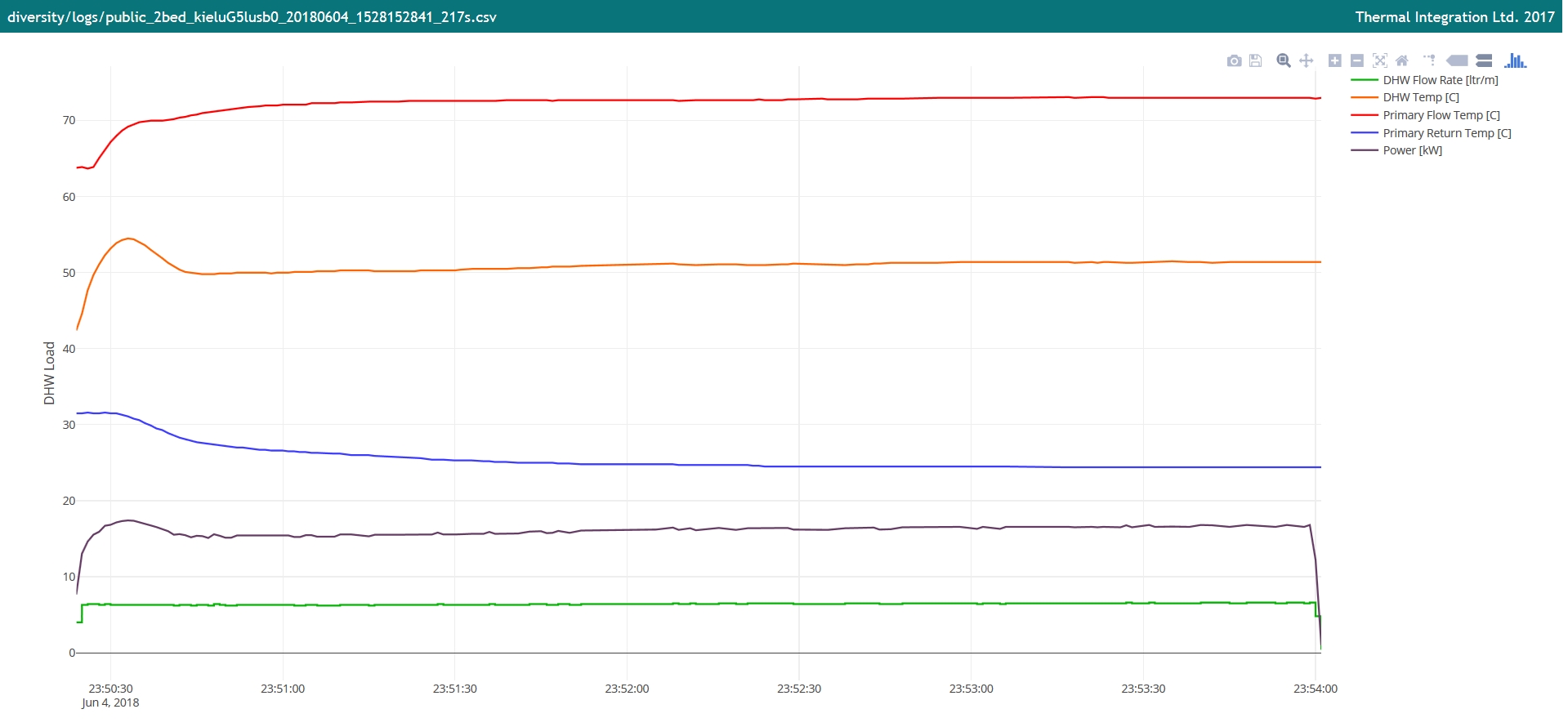Click the "Thermal Integration Ltd. 2017" text
The width and height of the screenshot is (1568, 727).
coord(1455,17)
